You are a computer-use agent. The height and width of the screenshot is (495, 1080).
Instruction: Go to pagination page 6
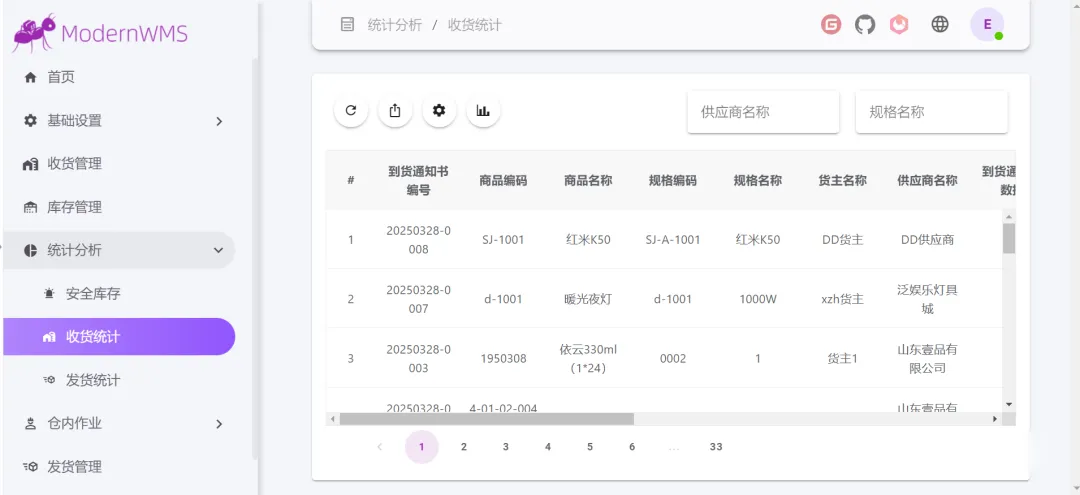coord(632,447)
